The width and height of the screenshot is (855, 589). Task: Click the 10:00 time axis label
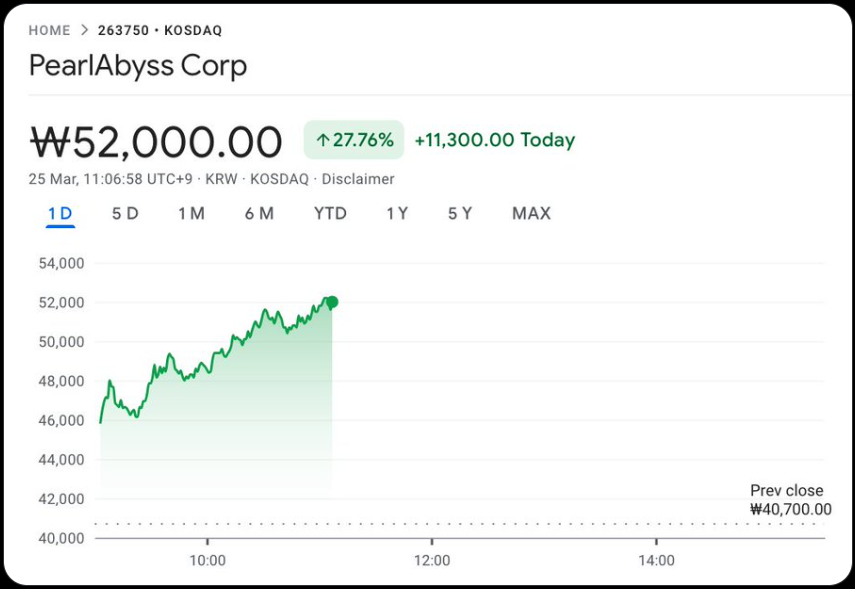click(207, 560)
